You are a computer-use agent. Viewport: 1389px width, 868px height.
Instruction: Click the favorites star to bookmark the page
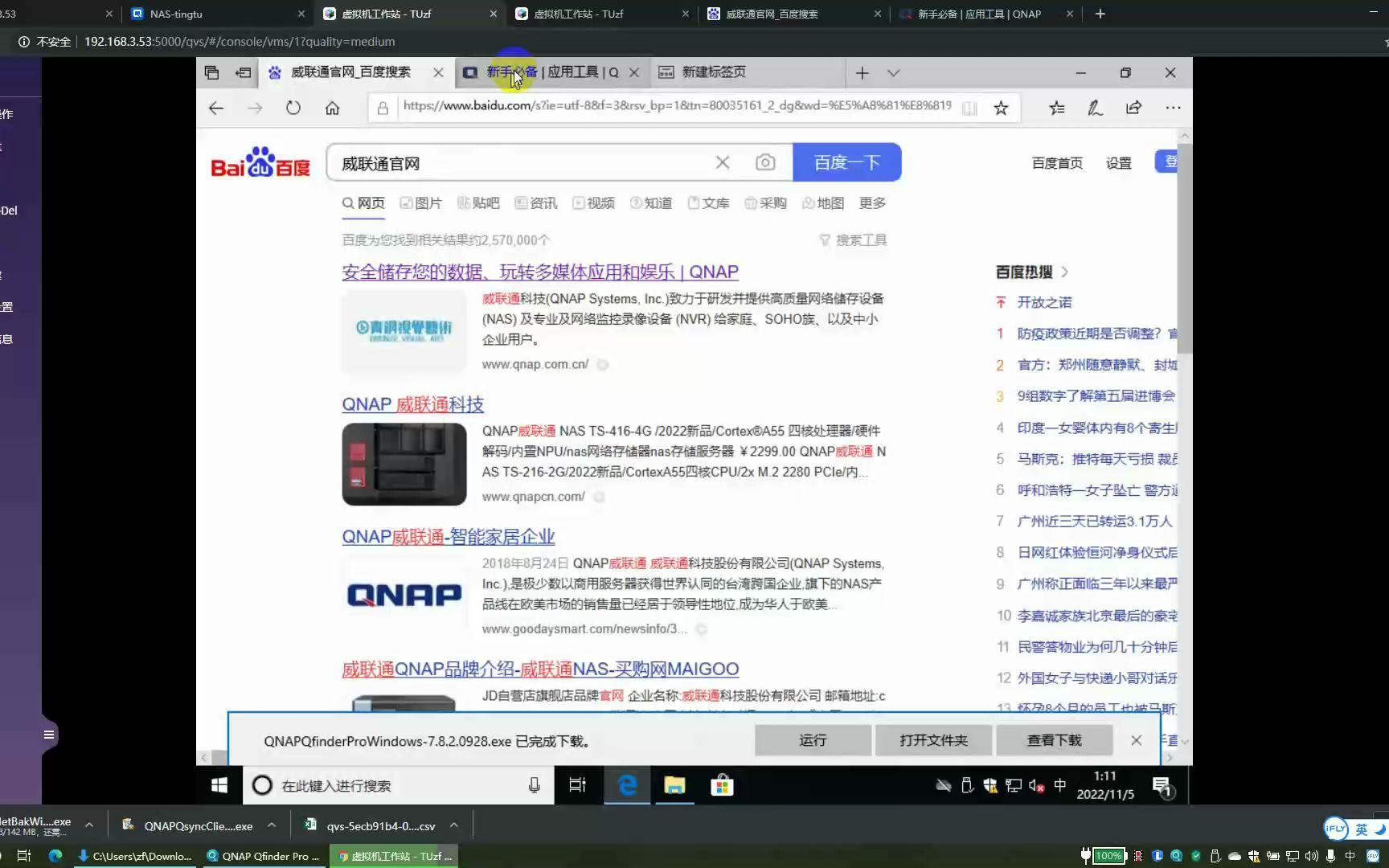pyautogui.click(x=1000, y=107)
